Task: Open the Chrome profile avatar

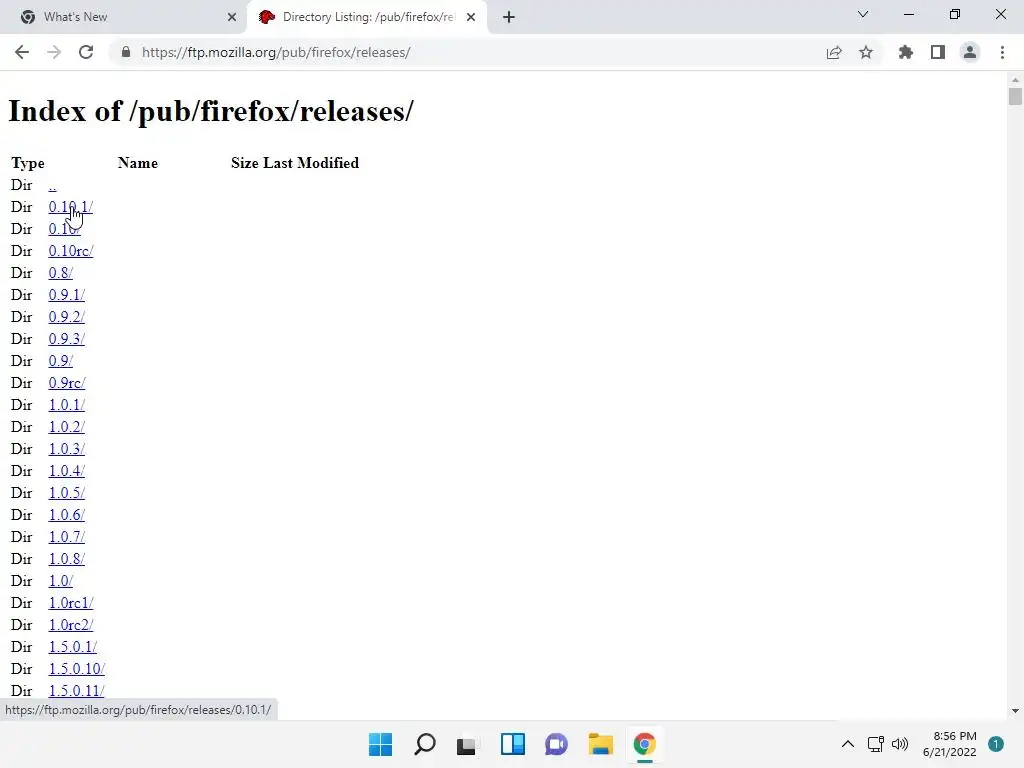Action: 970,52
